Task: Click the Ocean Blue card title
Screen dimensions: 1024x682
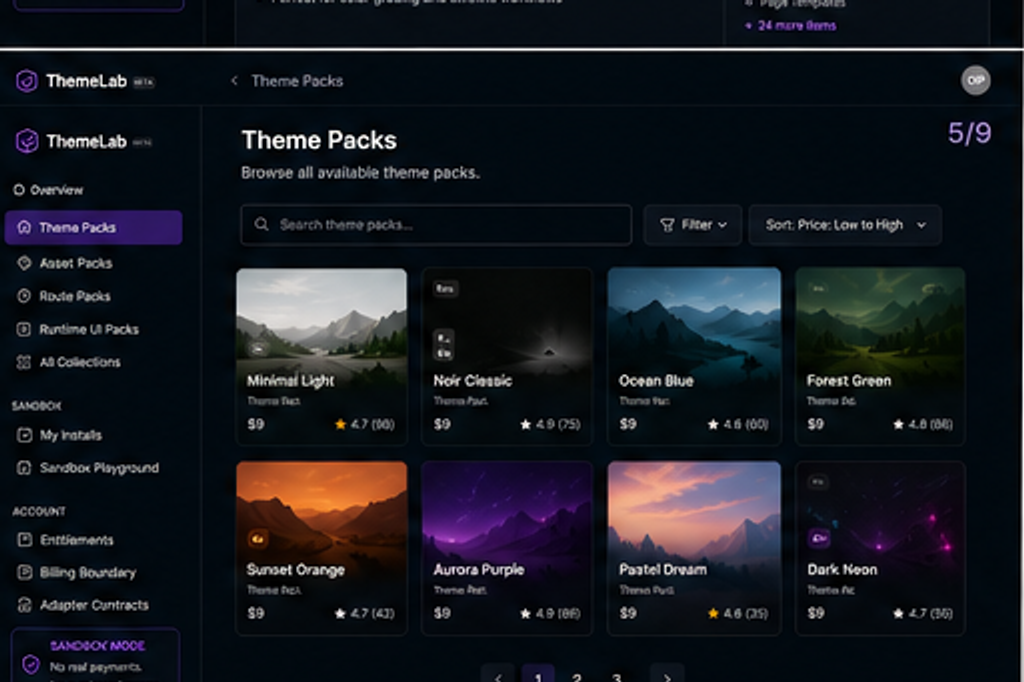Action: [x=656, y=381]
